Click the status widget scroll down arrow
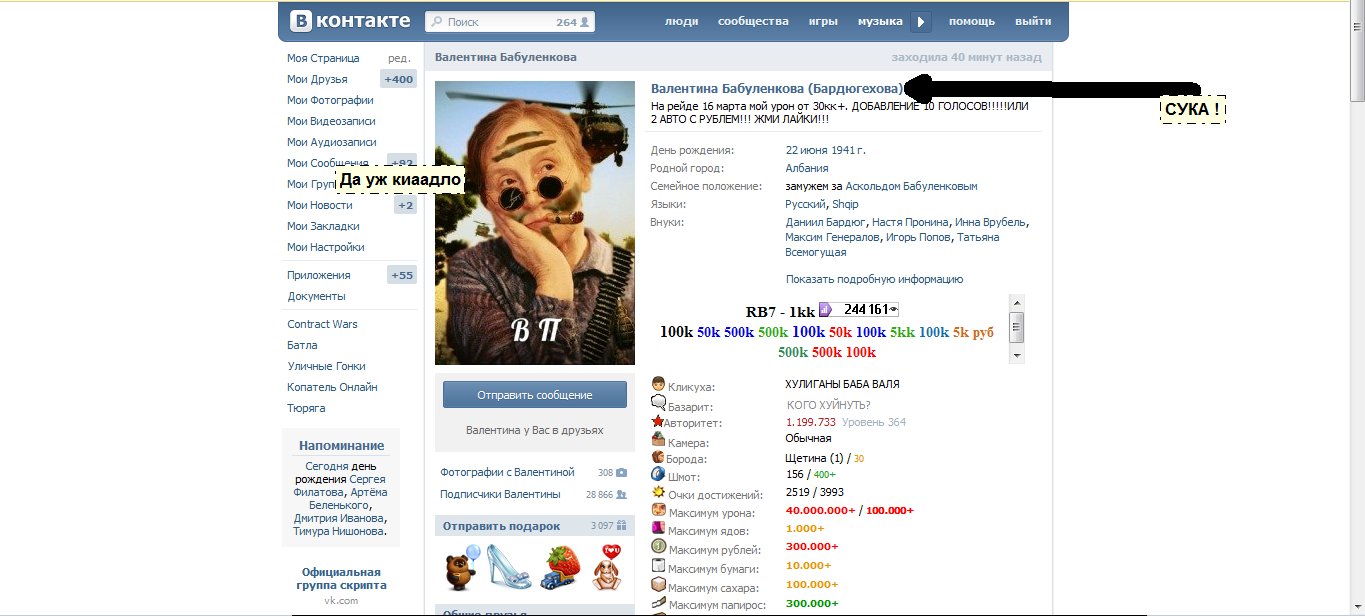The image size is (1365, 616). pyautogui.click(x=1017, y=355)
